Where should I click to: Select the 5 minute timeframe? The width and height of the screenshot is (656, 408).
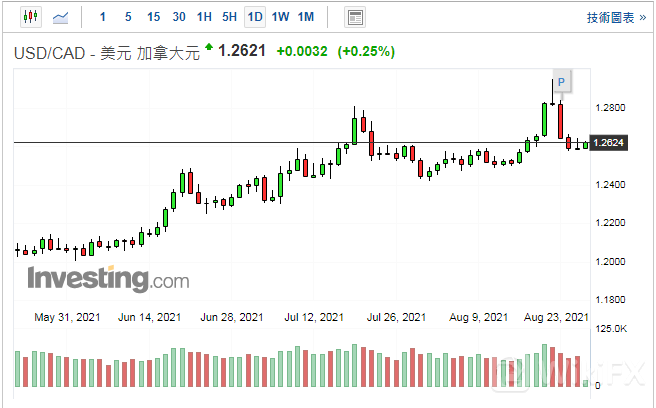click(128, 17)
